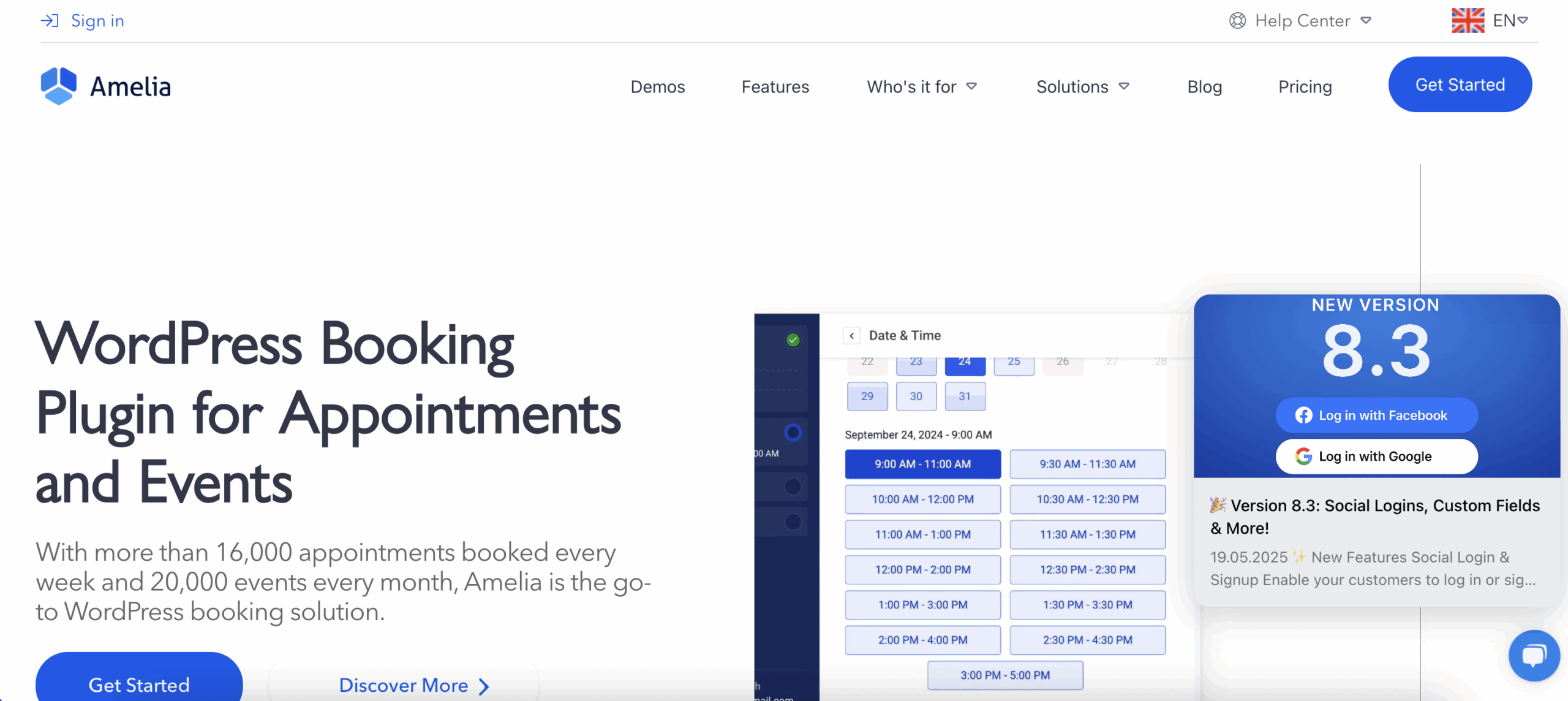
Task: Choose the 11:00 AM - 1:00 PM slot
Action: point(922,534)
